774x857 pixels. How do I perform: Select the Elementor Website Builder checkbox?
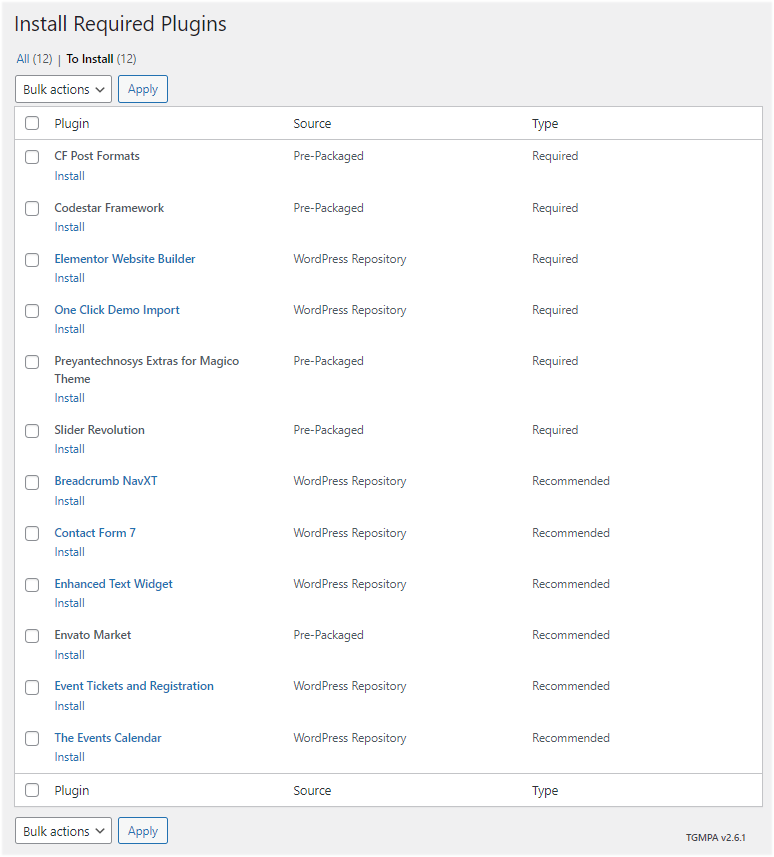point(32,260)
